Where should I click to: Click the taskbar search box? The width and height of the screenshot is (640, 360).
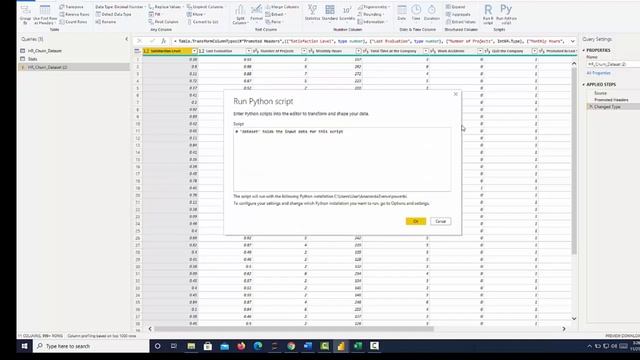pyautogui.click(x=91, y=346)
